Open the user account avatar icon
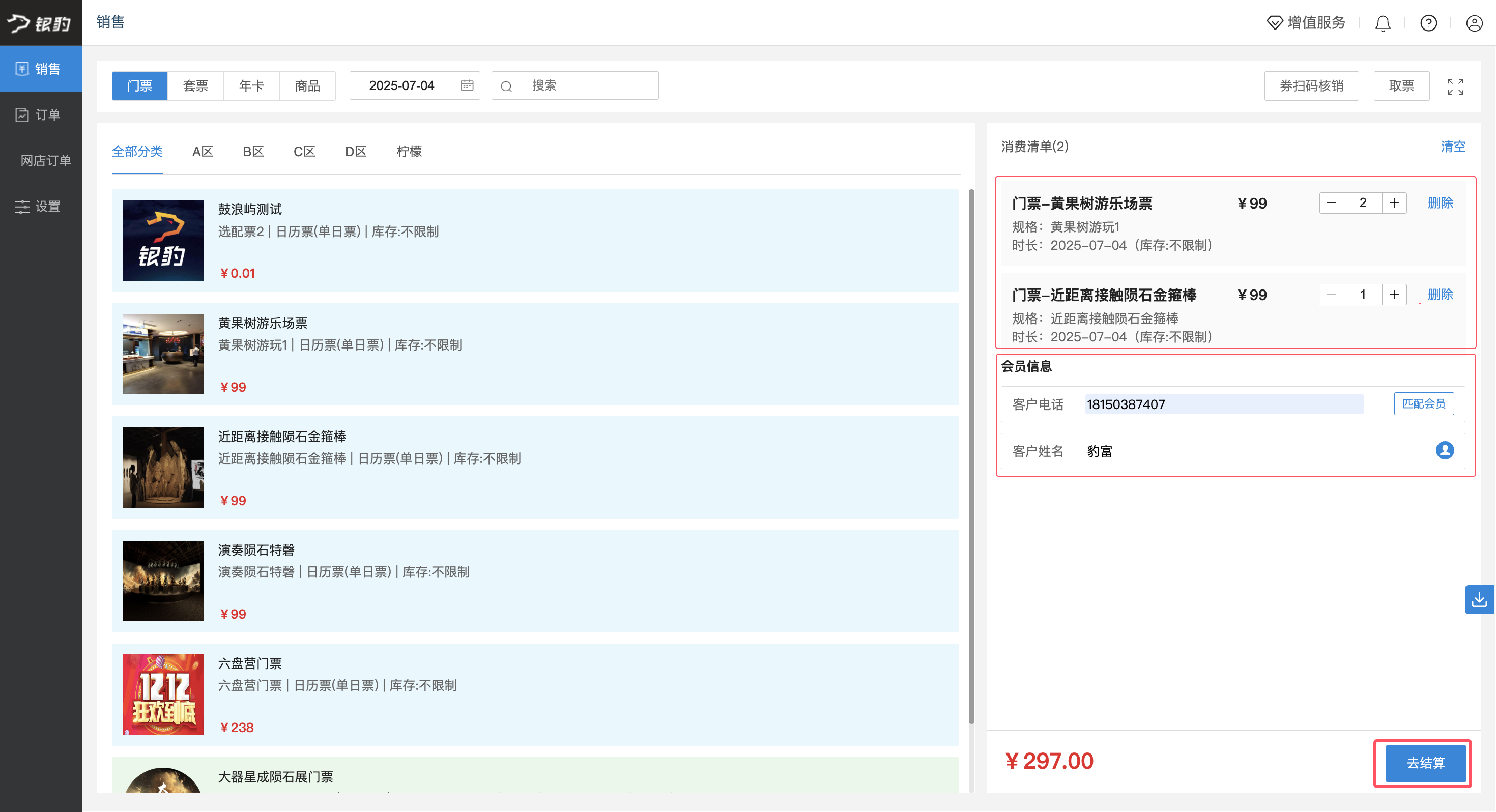 click(x=1474, y=23)
